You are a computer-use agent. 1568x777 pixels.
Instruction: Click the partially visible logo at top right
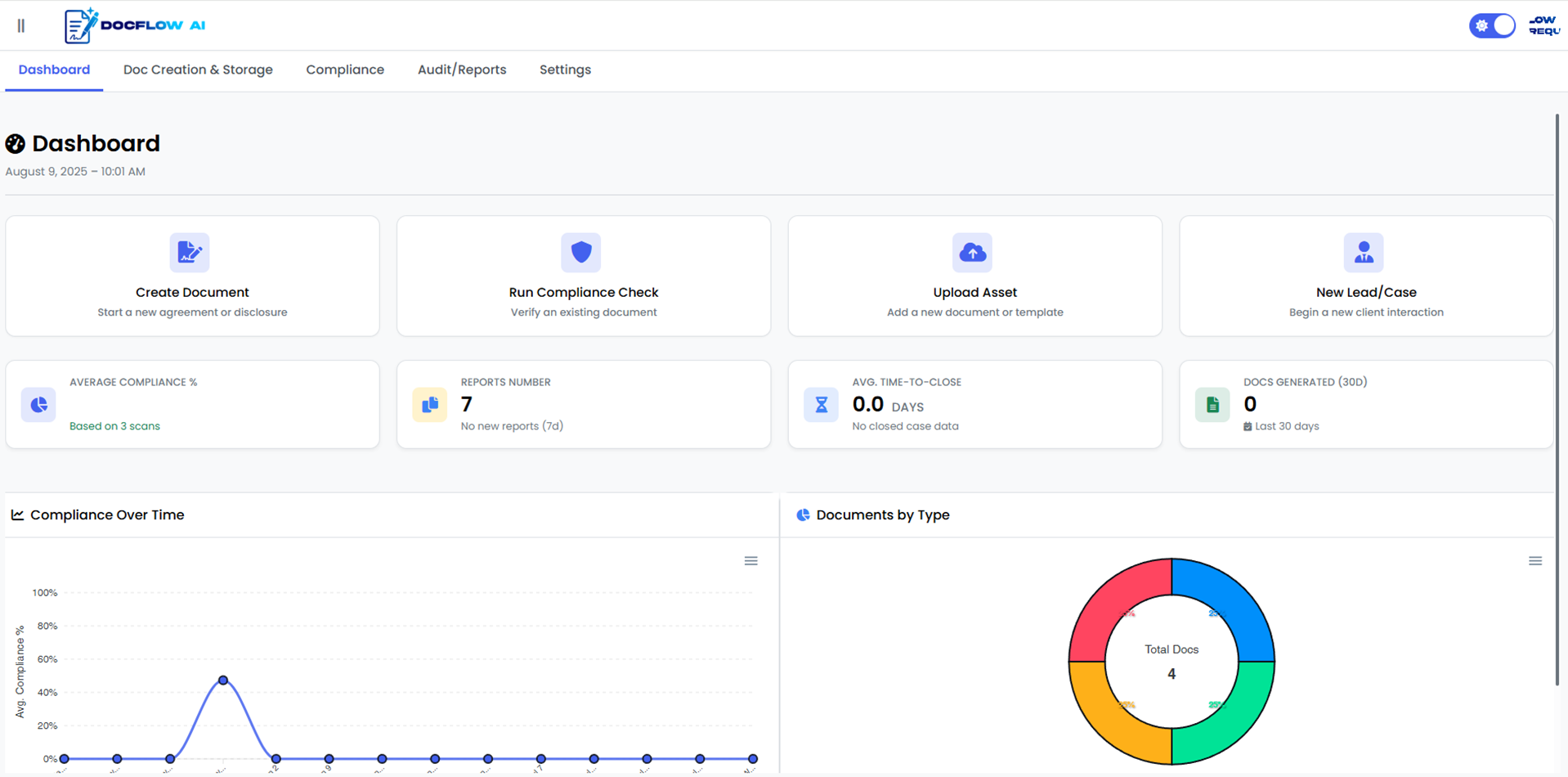pyautogui.click(x=1545, y=25)
